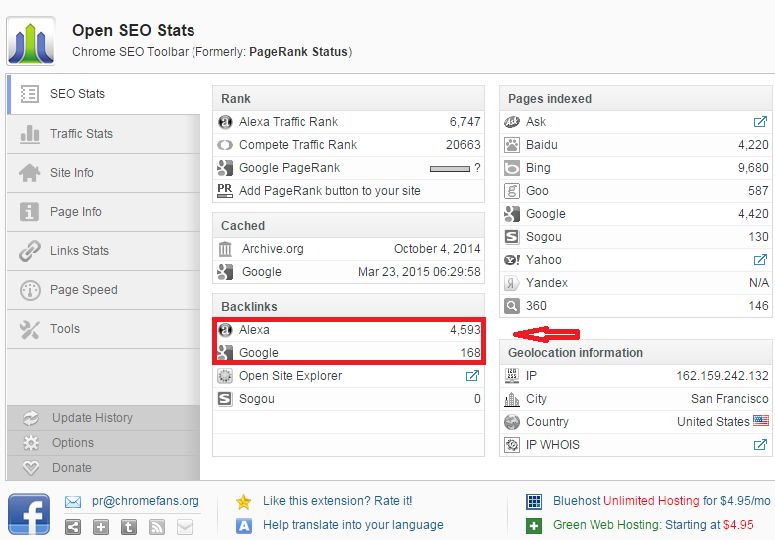Click the grey envelope footer icon
The image size is (775, 540).
click(x=185, y=527)
